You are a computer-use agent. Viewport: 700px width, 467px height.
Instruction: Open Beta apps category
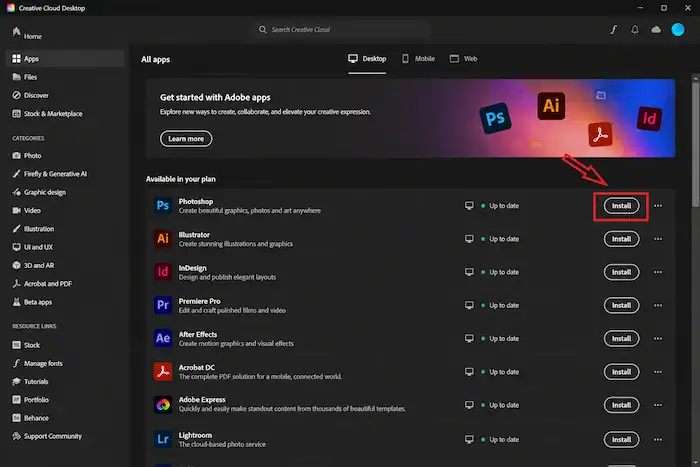pyautogui.click(x=32, y=302)
